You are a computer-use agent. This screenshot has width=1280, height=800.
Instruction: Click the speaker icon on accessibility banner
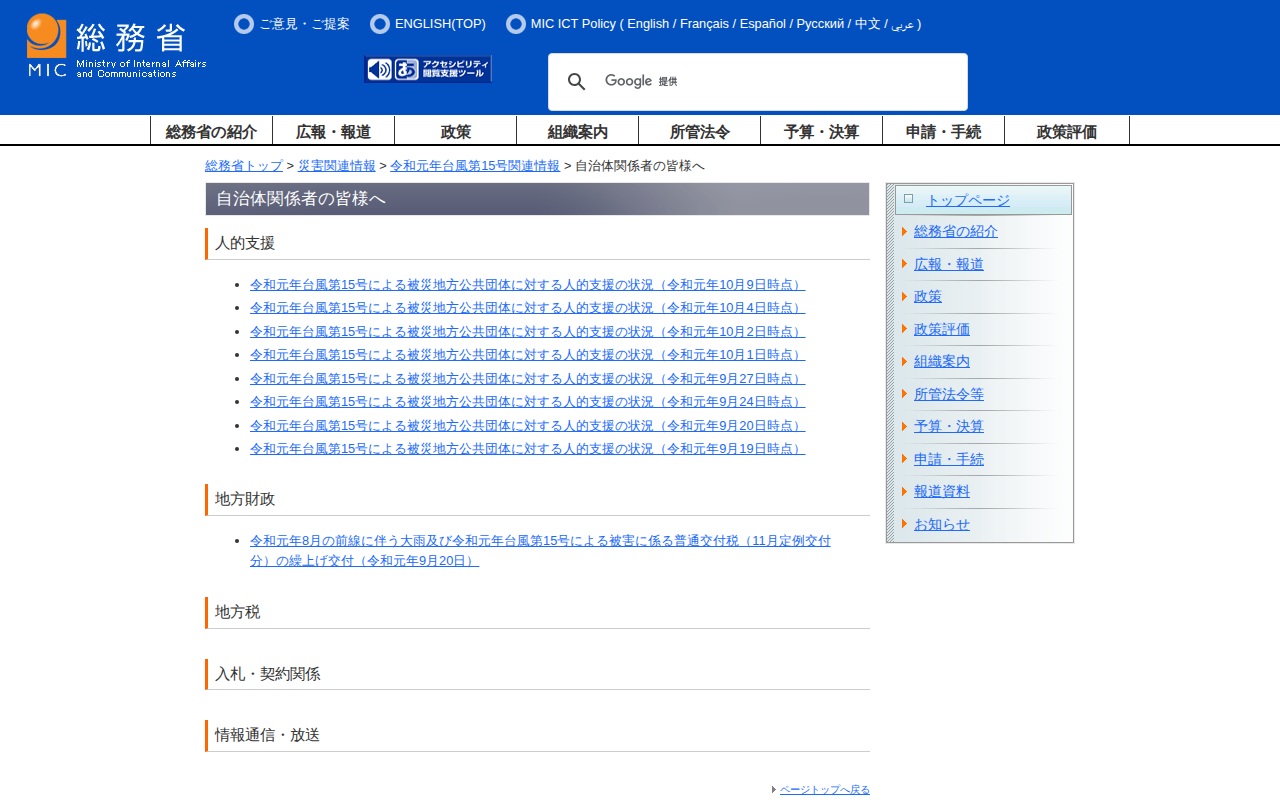click(379, 69)
